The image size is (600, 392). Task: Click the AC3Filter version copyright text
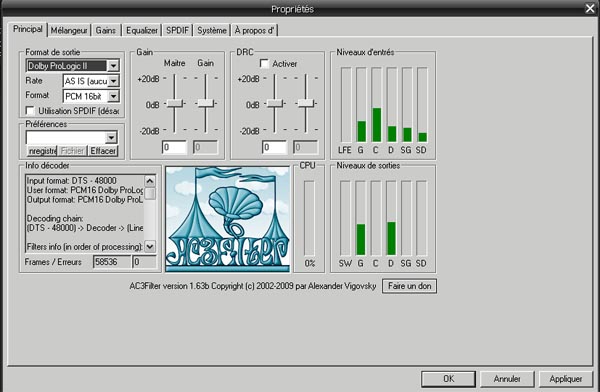253,286
